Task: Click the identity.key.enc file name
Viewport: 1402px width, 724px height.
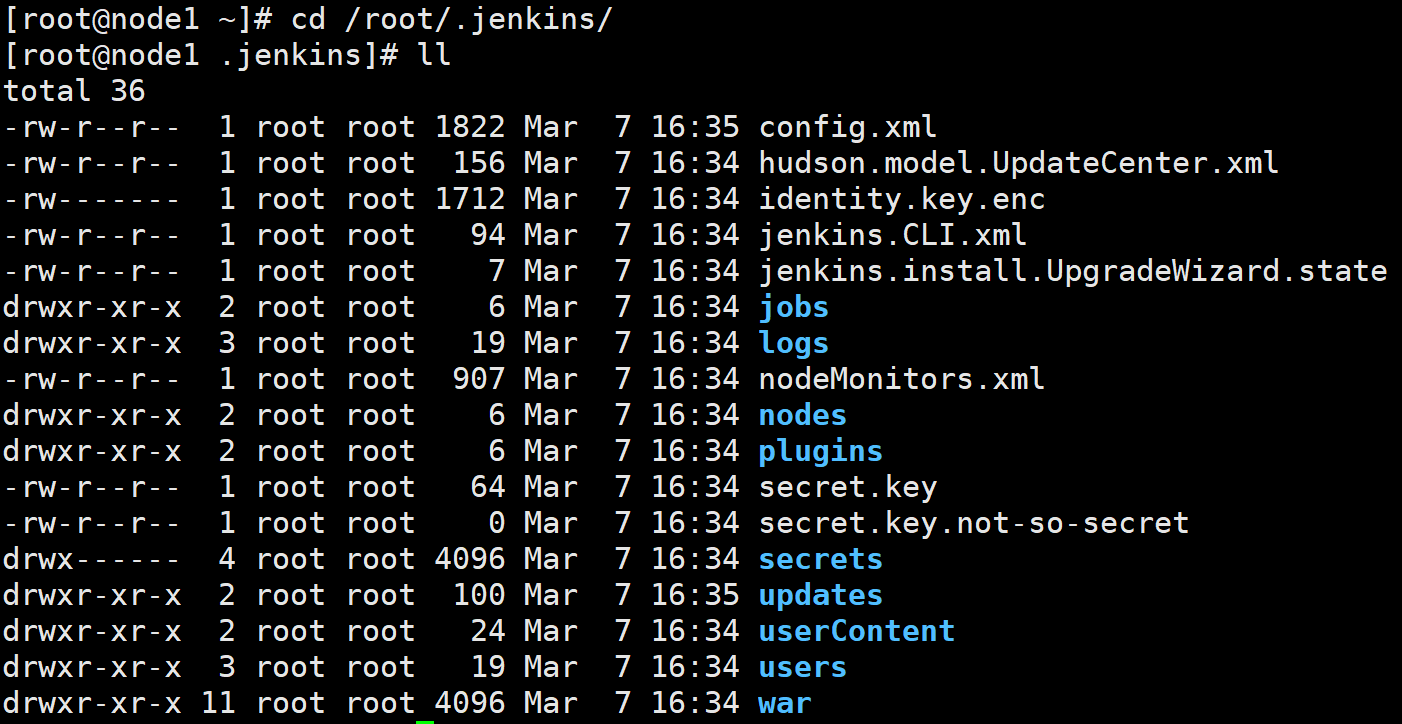Action: click(x=902, y=199)
